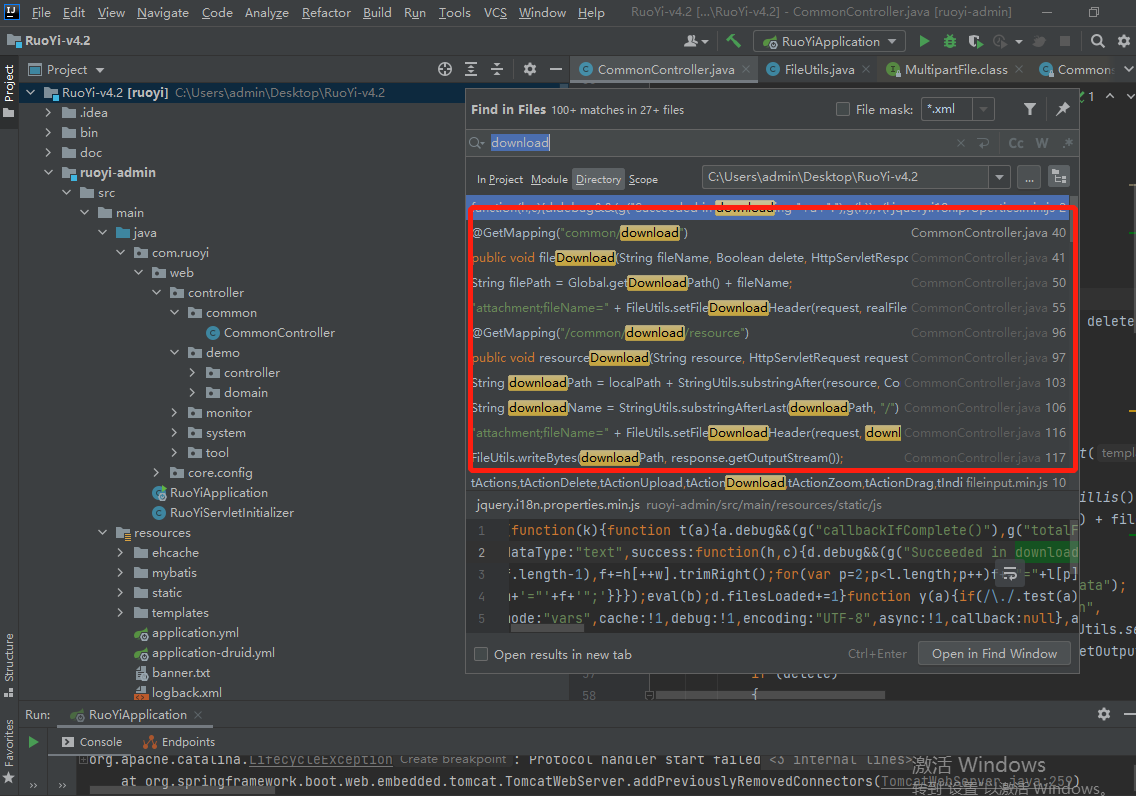Toggle Words (W) search option
The height and width of the screenshot is (796, 1136).
[x=1042, y=143]
